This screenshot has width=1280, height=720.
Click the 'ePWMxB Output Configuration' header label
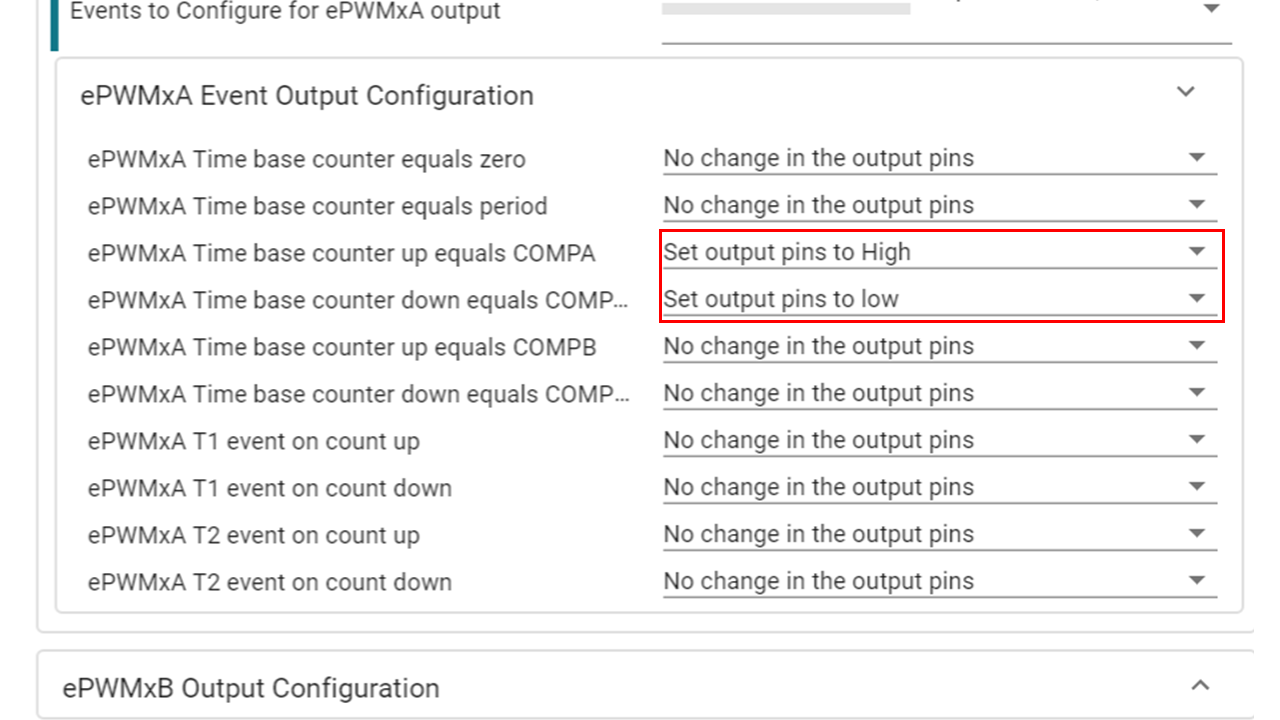pyautogui.click(x=248, y=688)
